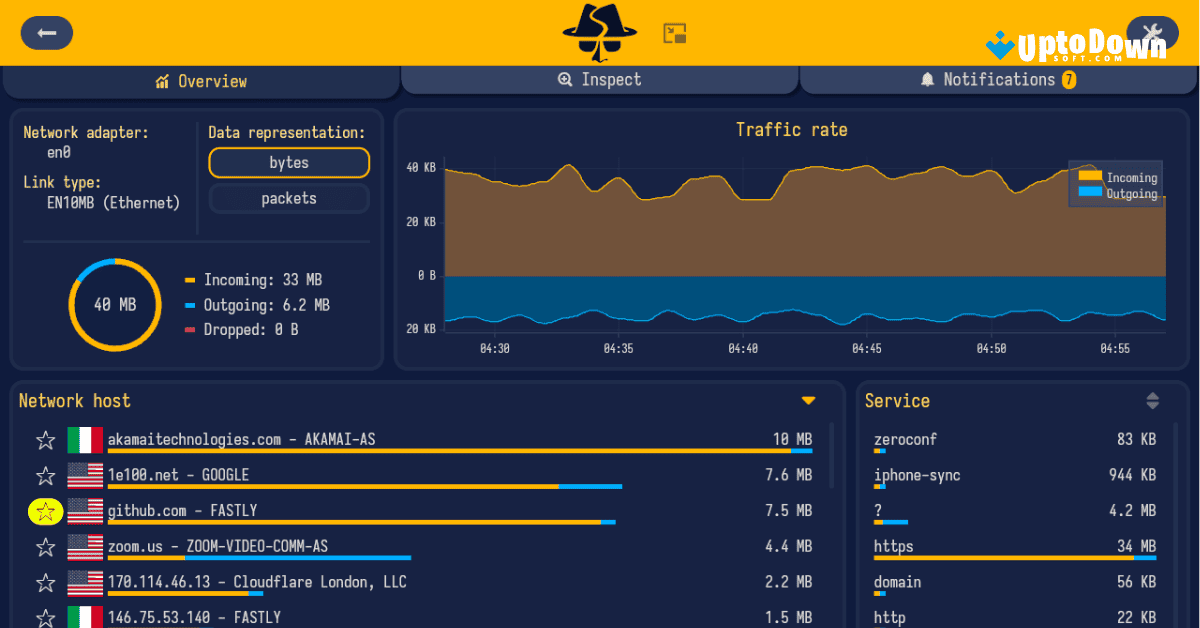1200x628 pixels.
Task: Select packets data representation
Action: click(x=288, y=198)
